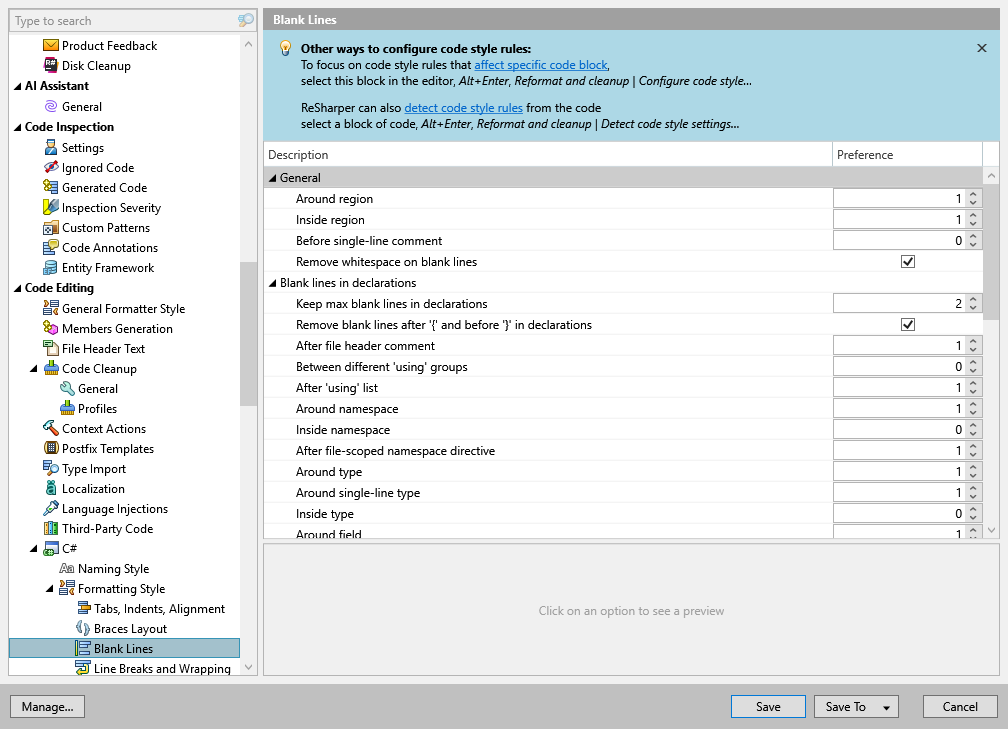Click the Product Feedback envelope icon

(x=51, y=46)
